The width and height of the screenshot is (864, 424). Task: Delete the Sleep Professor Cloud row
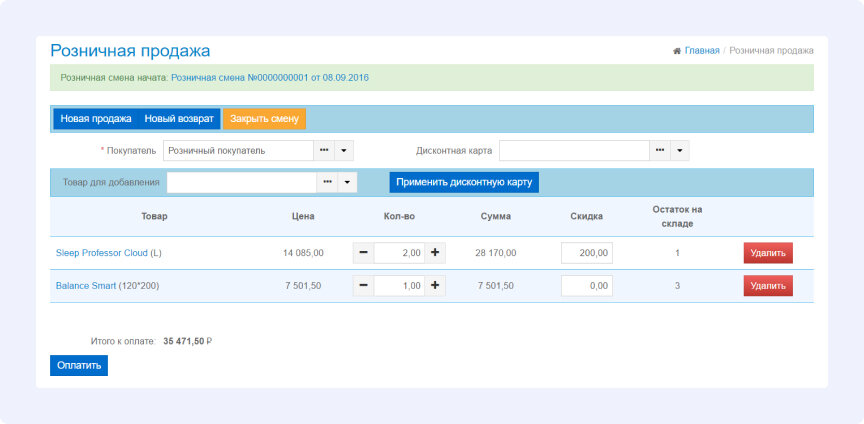768,253
